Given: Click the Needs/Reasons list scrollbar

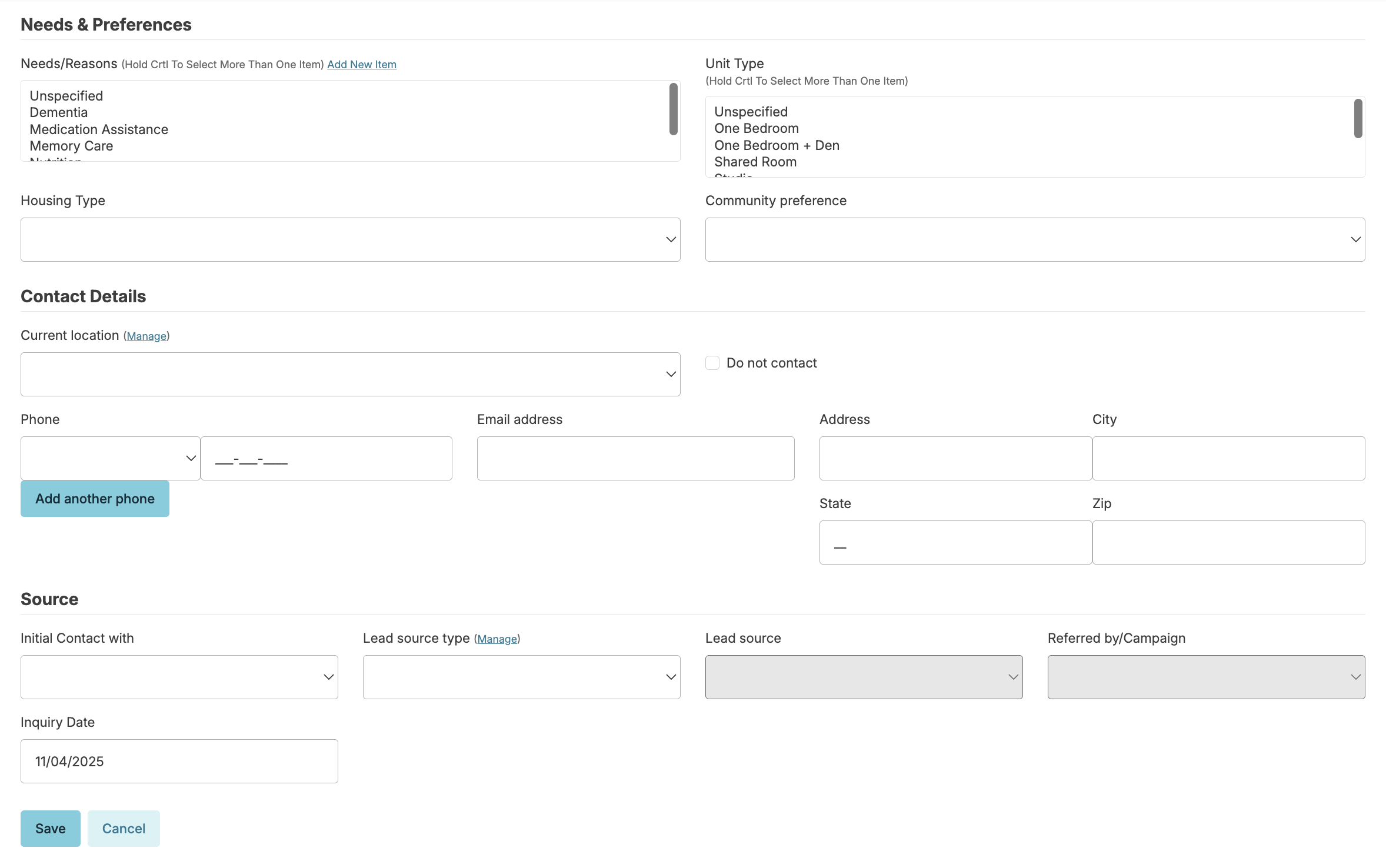Looking at the screenshot, I should pos(673,109).
